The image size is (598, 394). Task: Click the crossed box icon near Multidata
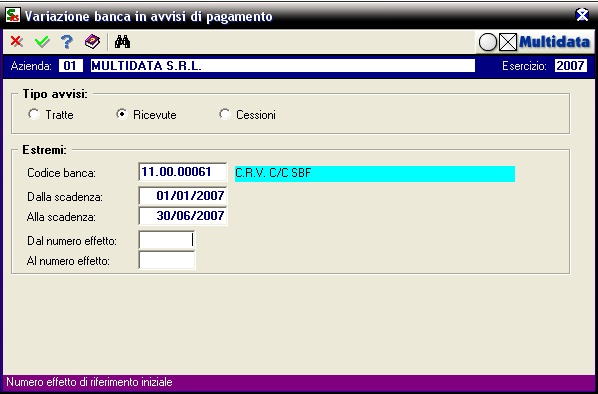click(508, 42)
